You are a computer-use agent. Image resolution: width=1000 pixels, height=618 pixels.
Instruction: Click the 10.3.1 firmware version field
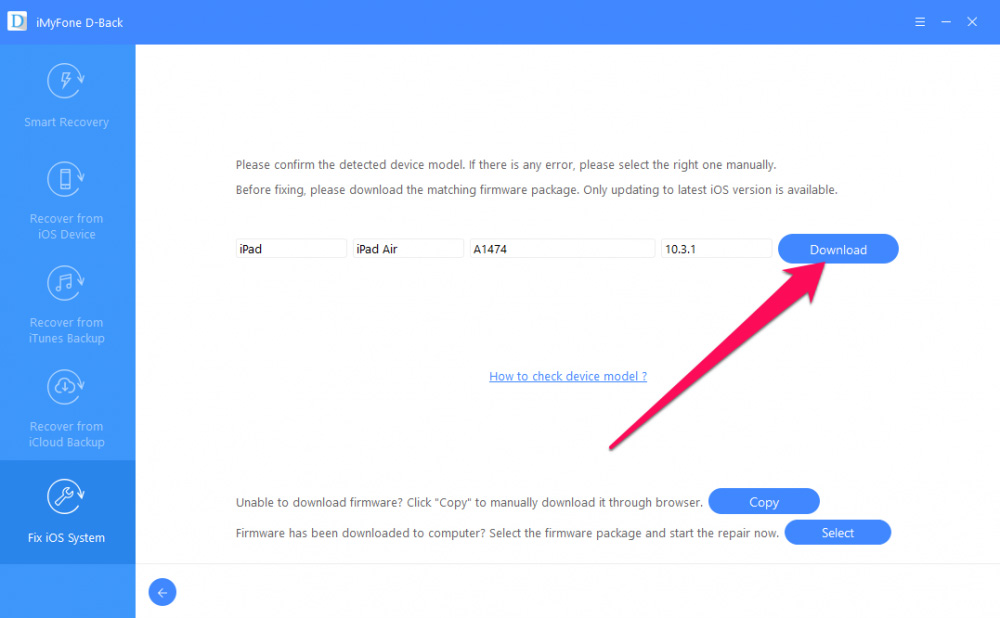point(717,249)
